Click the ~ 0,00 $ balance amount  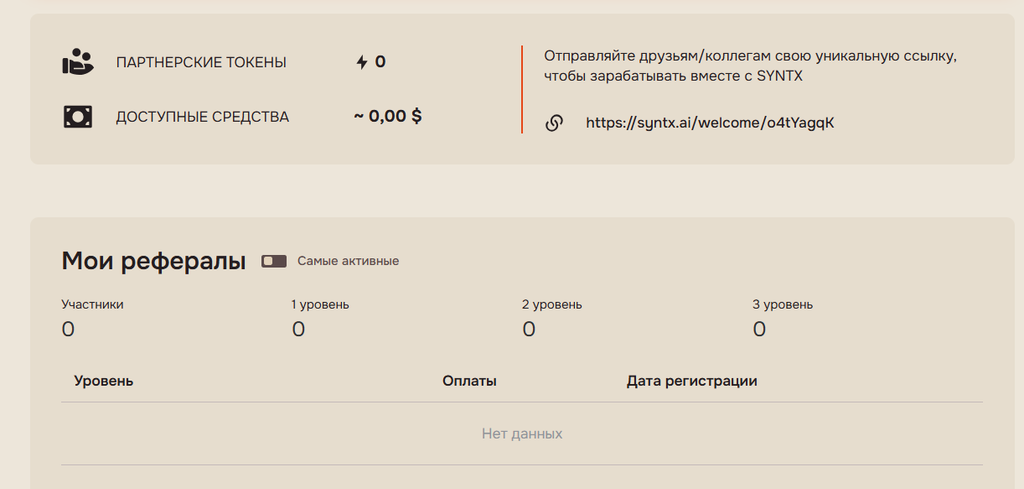[388, 117]
